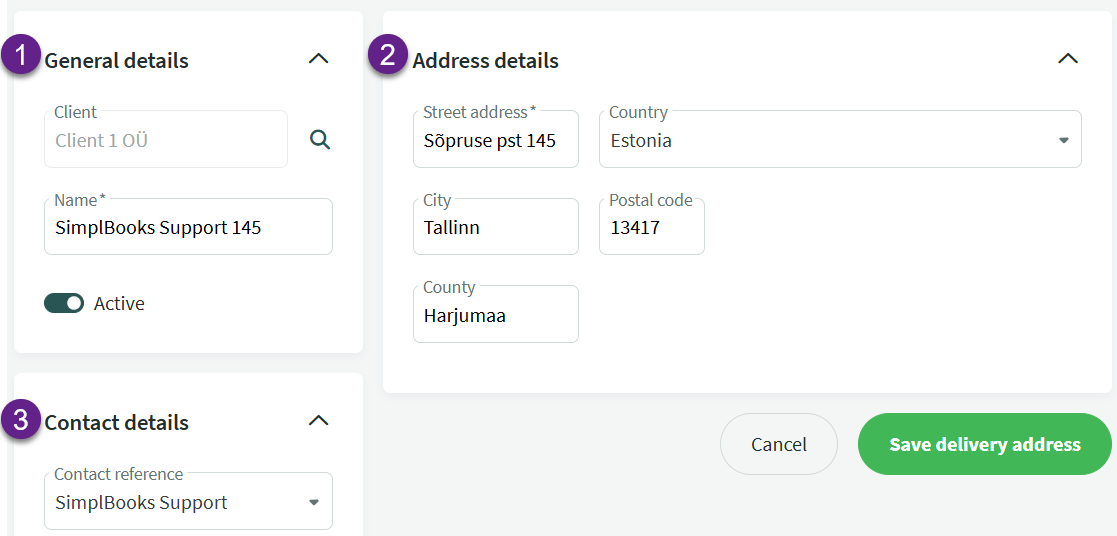Click the Active toggle label text
The height and width of the screenshot is (536, 1117).
tap(119, 304)
